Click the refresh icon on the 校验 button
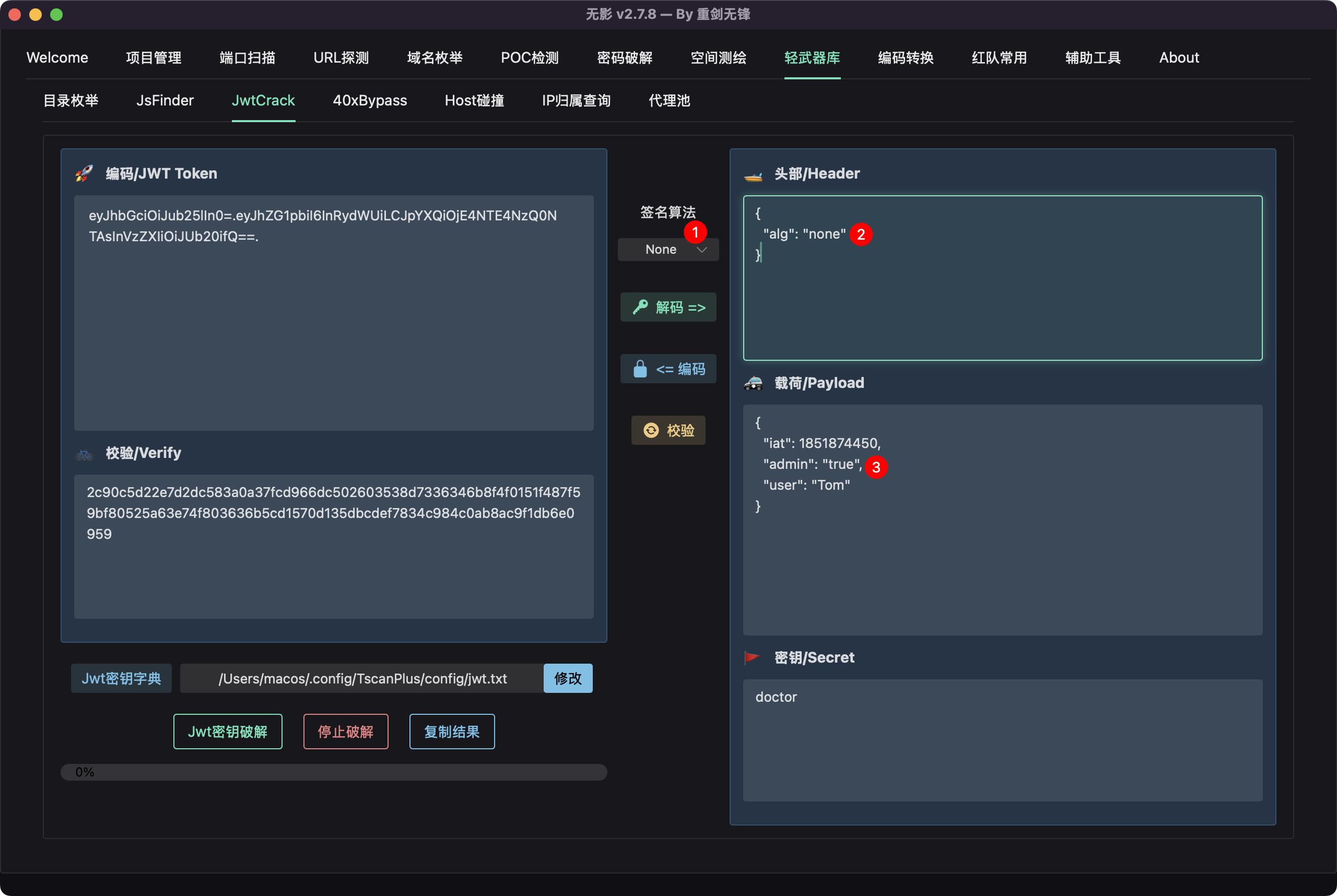This screenshot has height=896, width=1337. (651, 430)
